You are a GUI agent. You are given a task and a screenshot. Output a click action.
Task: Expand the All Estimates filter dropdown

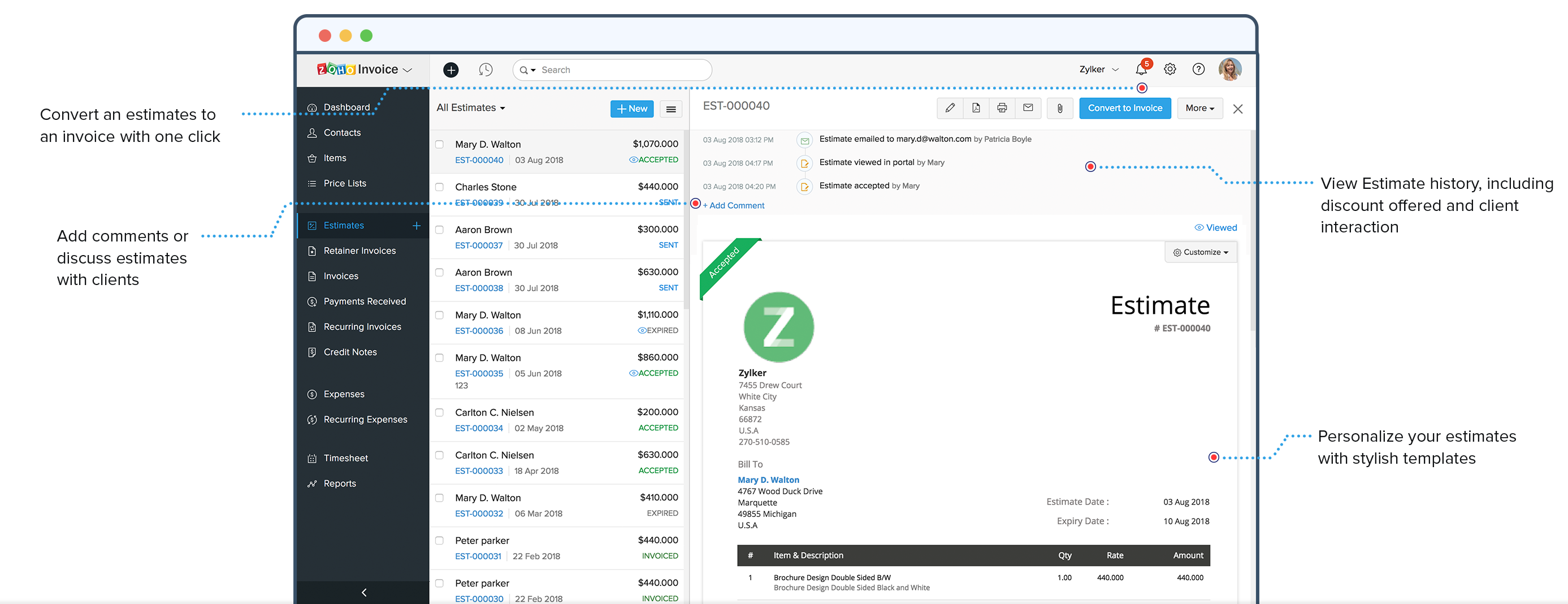tap(470, 108)
